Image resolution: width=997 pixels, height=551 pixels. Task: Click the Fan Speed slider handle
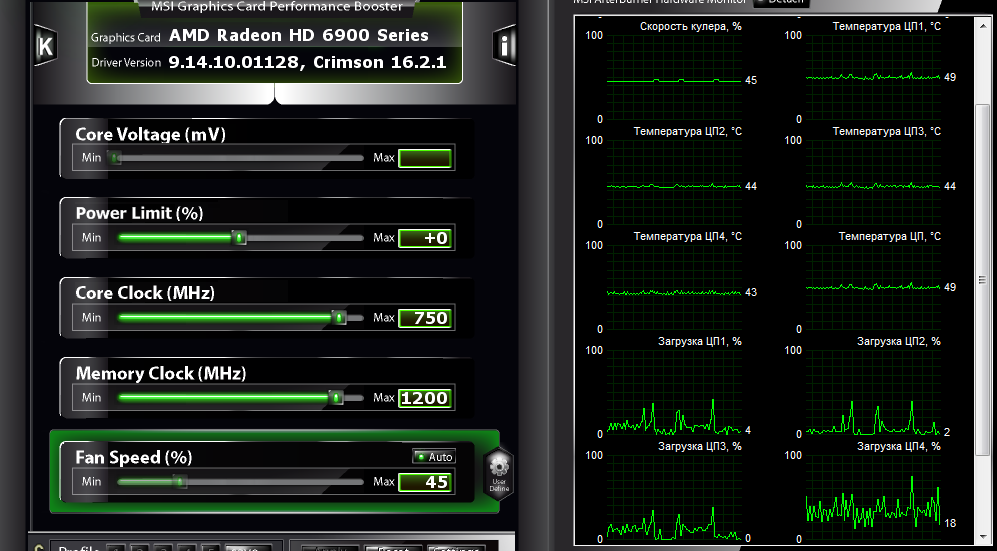tap(180, 481)
